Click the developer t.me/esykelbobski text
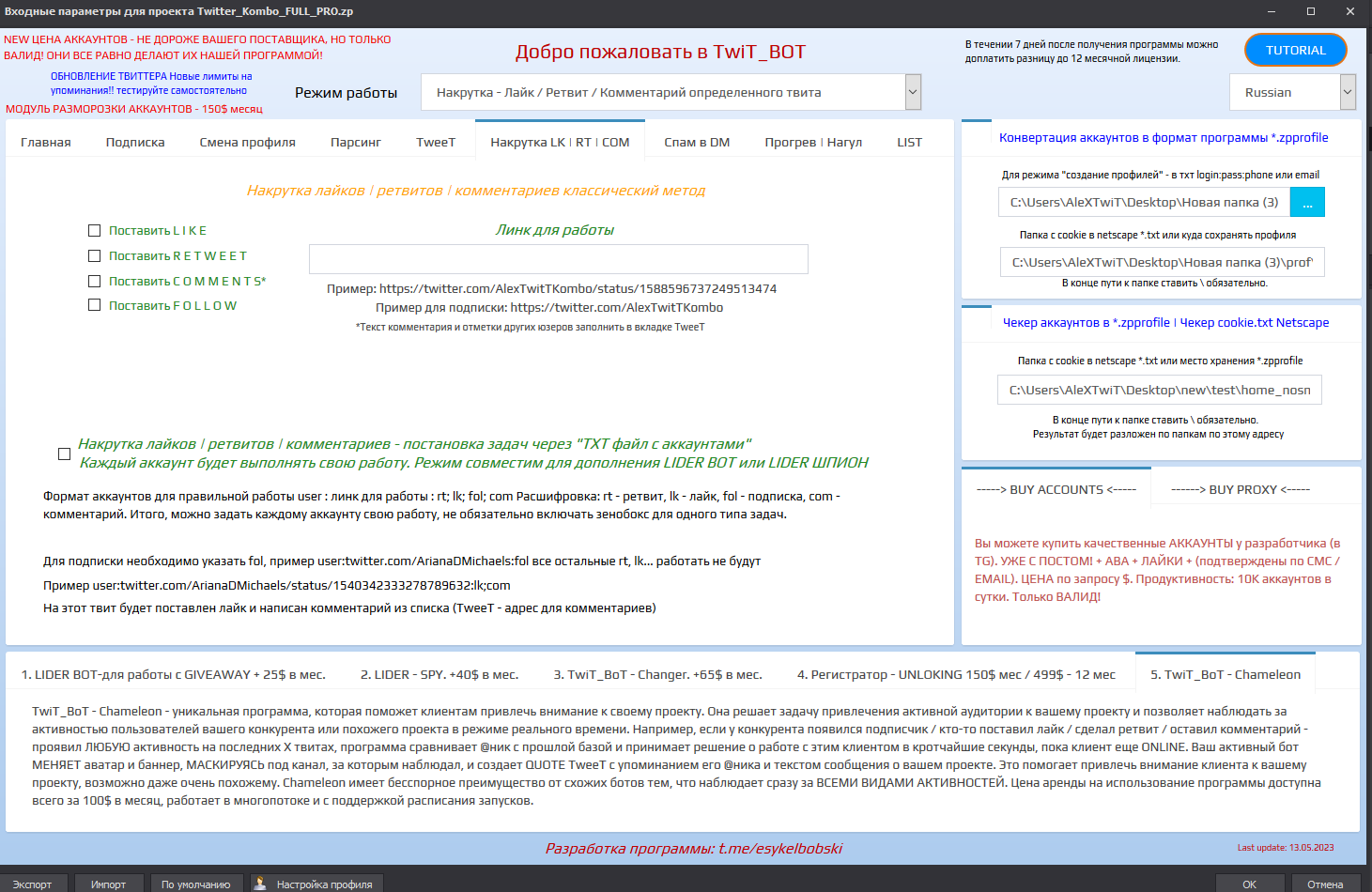Viewport: 1372px width, 892px height. click(694, 848)
